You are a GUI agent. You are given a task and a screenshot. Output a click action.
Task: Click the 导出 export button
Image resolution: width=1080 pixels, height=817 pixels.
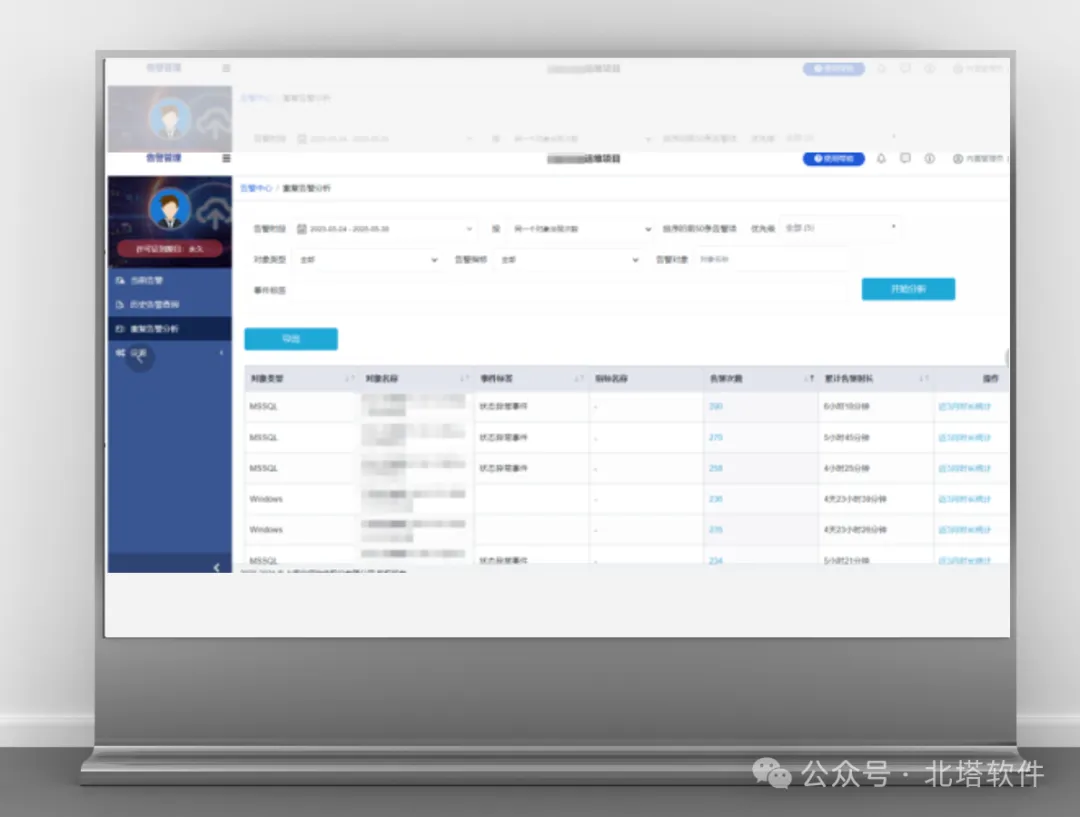coord(291,339)
